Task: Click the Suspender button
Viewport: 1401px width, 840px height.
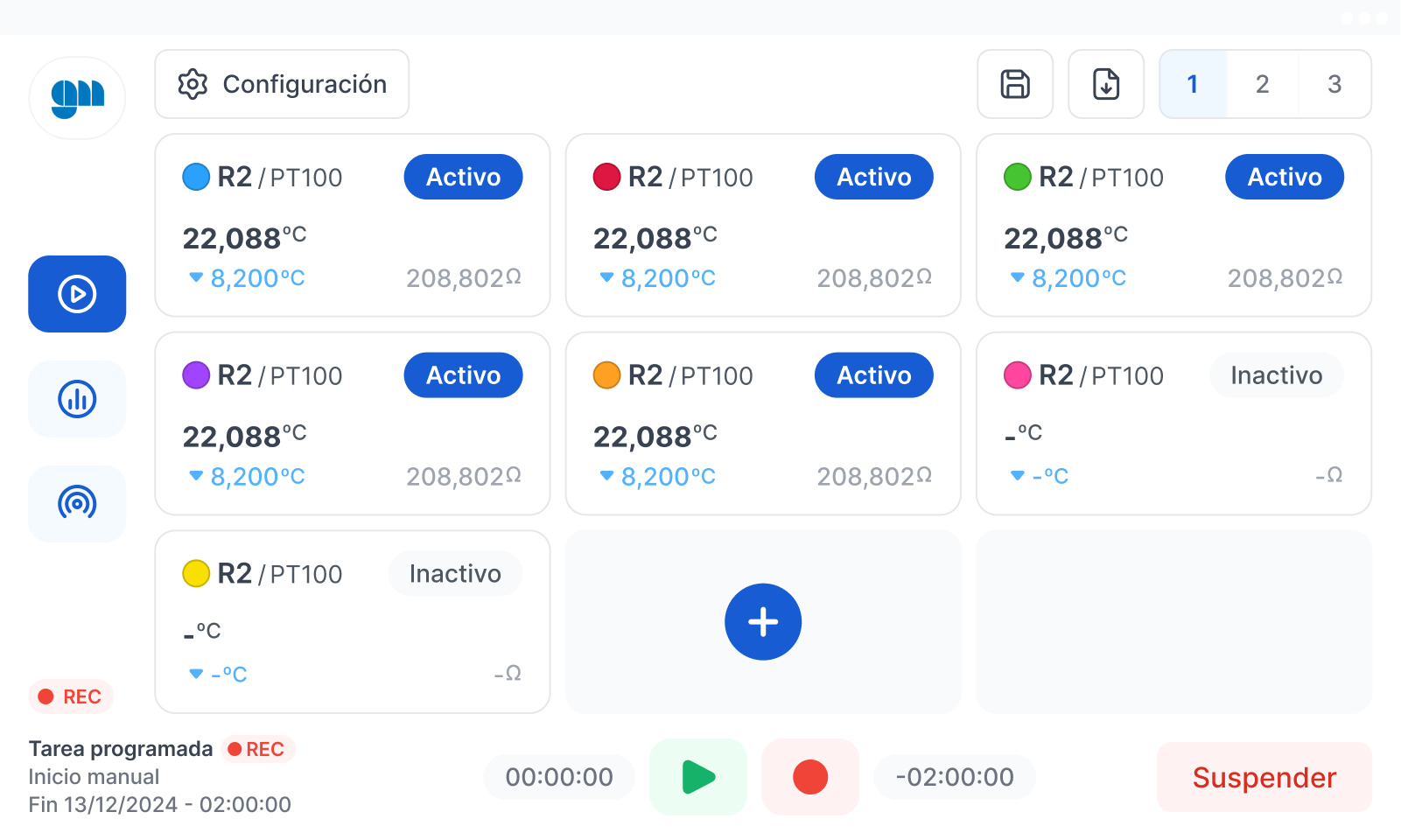Action: pos(1264,777)
